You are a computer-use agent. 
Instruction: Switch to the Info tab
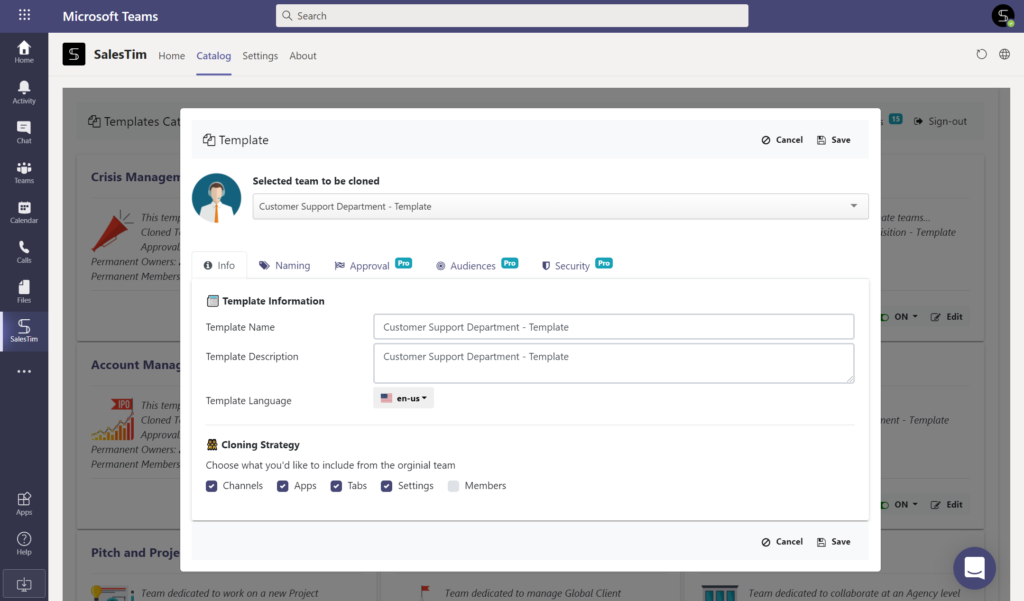[219, 265]
